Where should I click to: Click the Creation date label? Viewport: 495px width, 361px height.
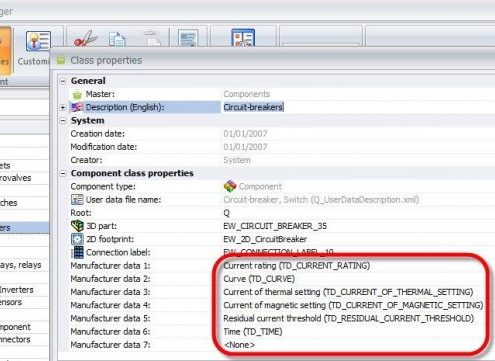click(97, 134)
